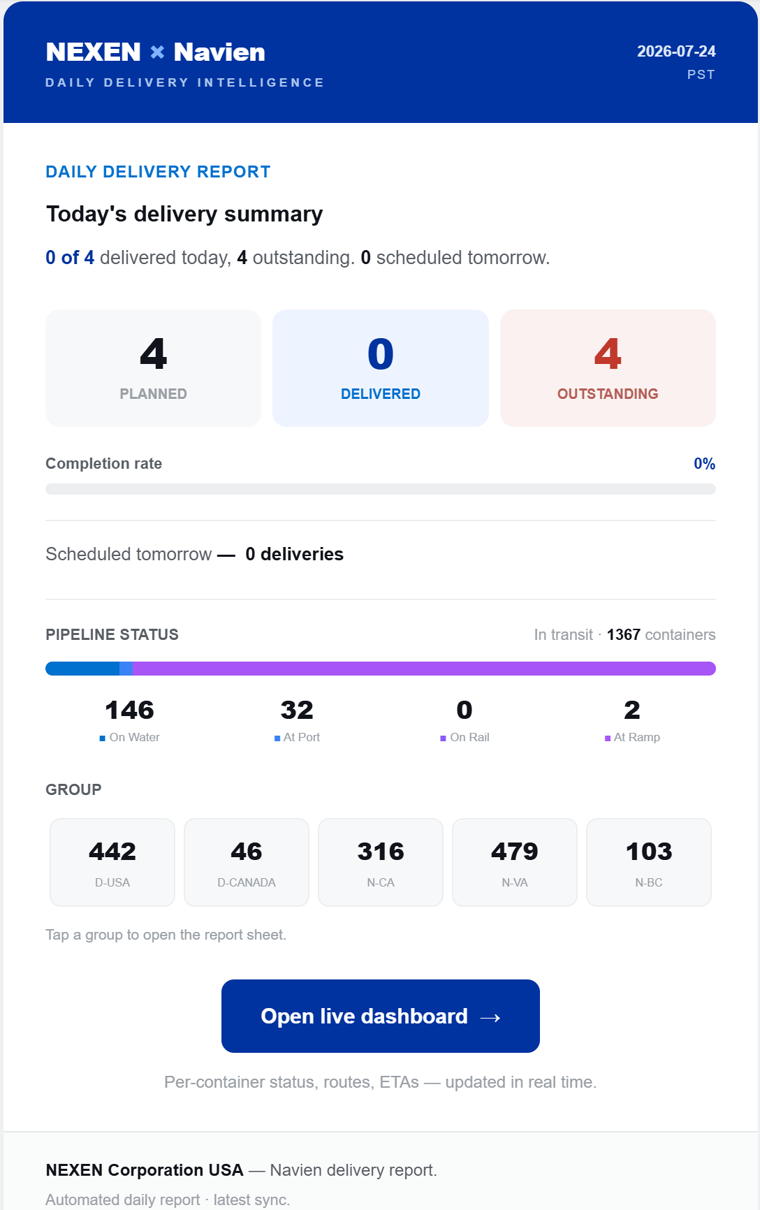Open the D-CANADA group card
760x1210 pixels.
pyautogui.click(x=246, y=862)
